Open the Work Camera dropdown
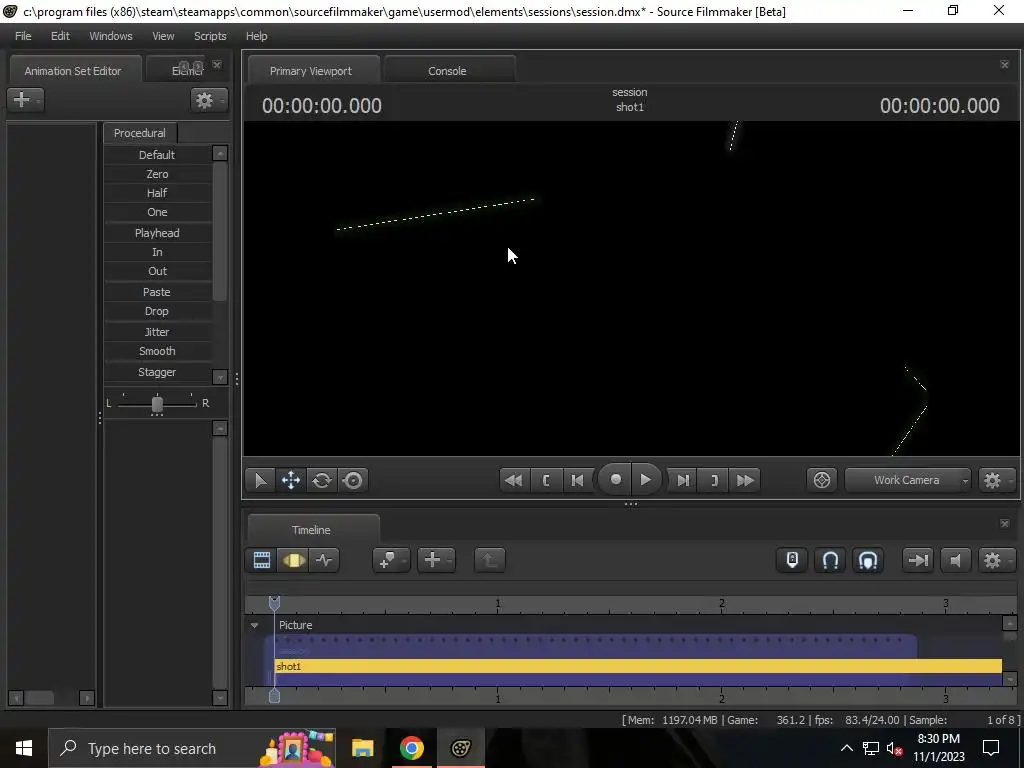 [907, 480]
